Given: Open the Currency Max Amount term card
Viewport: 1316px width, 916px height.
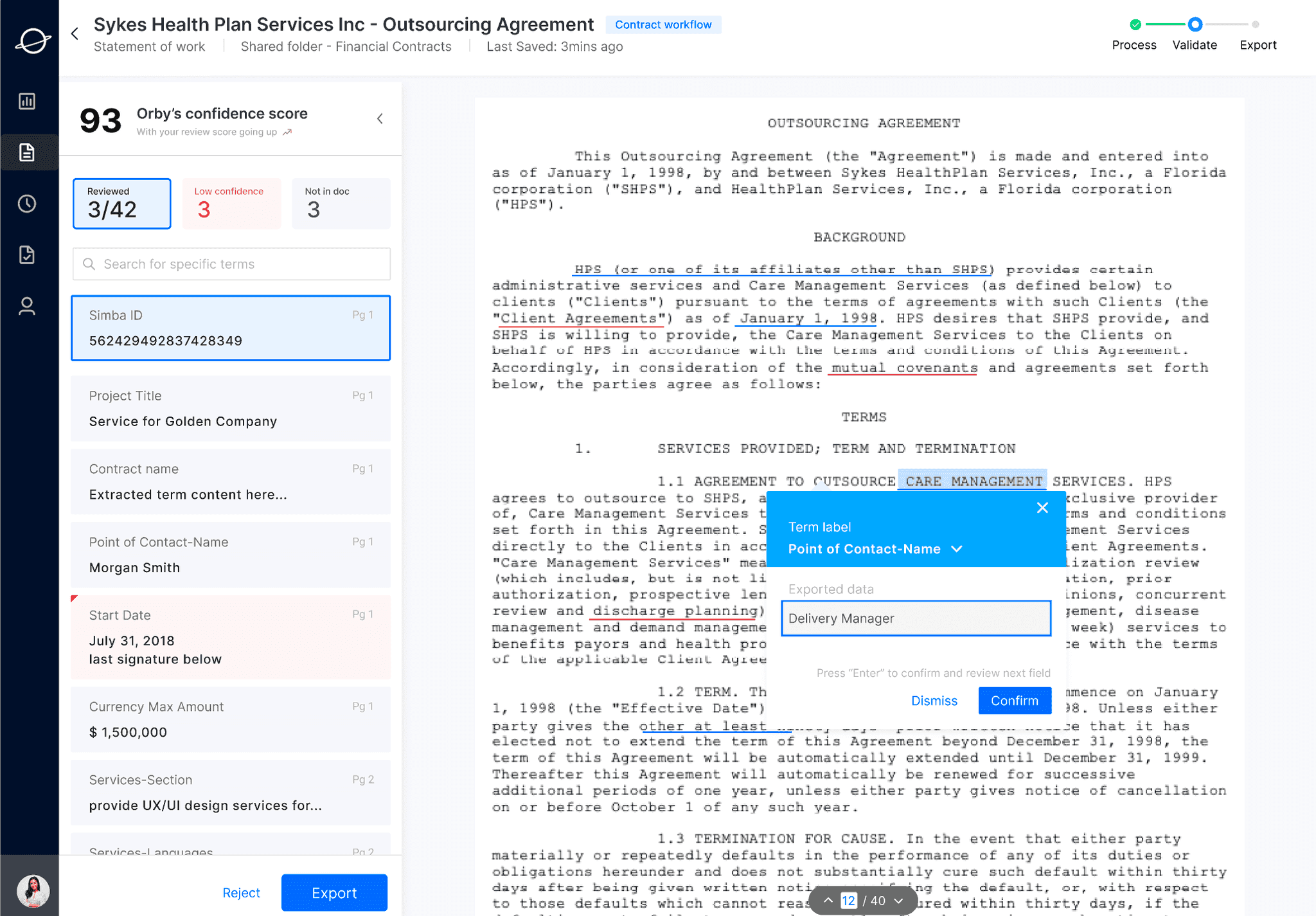Looking at the screenshot, I should click(231, 720).
